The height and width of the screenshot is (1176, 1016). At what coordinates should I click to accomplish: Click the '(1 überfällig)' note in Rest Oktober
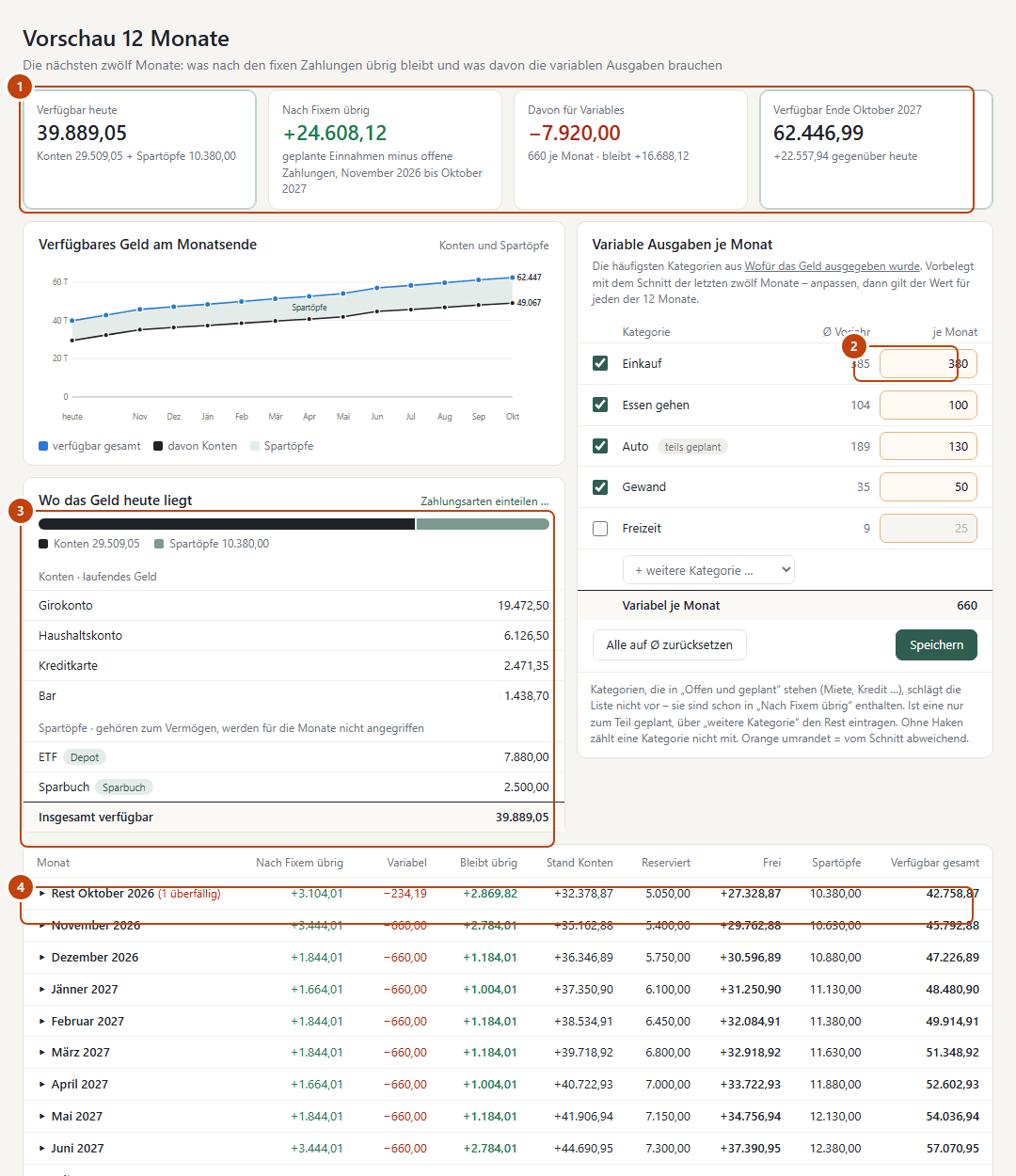[189, 894]
